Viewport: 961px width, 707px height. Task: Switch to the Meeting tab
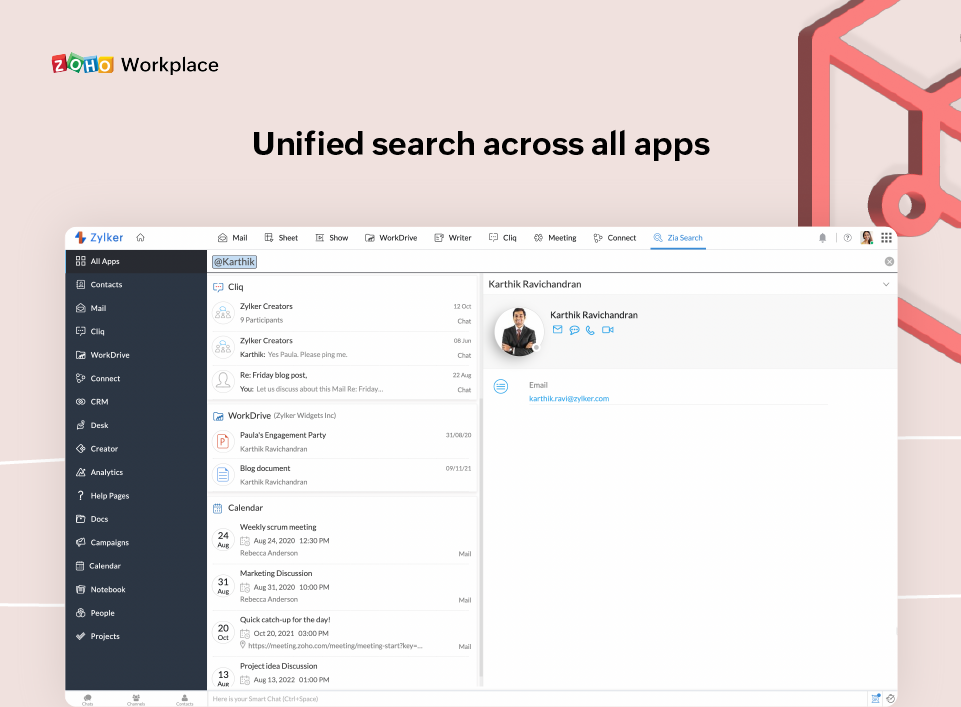[555, 237]
